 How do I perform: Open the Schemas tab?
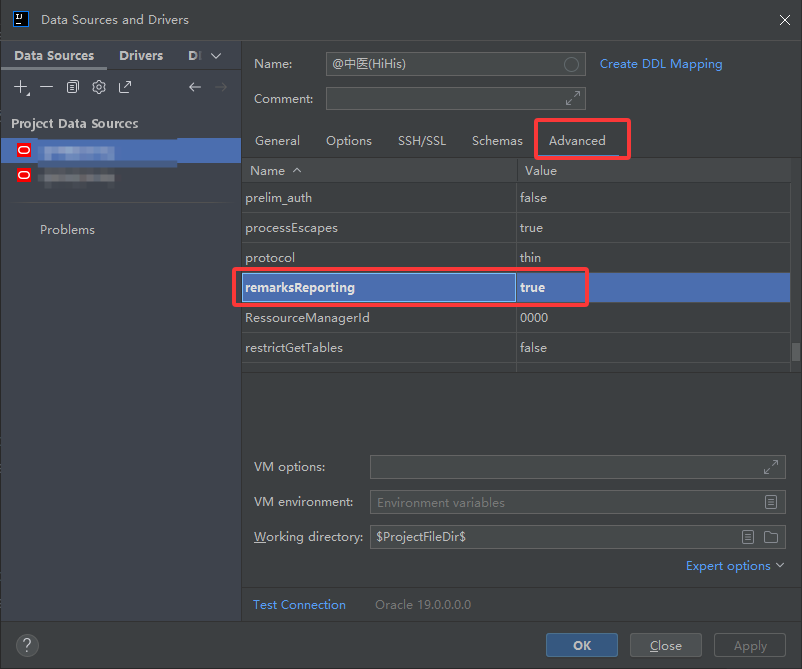497,141
